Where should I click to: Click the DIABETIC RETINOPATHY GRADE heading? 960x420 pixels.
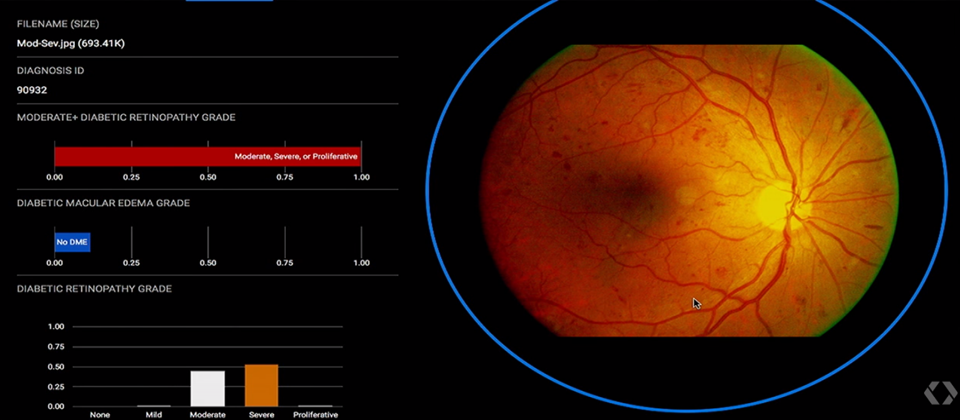pos(94,288)
